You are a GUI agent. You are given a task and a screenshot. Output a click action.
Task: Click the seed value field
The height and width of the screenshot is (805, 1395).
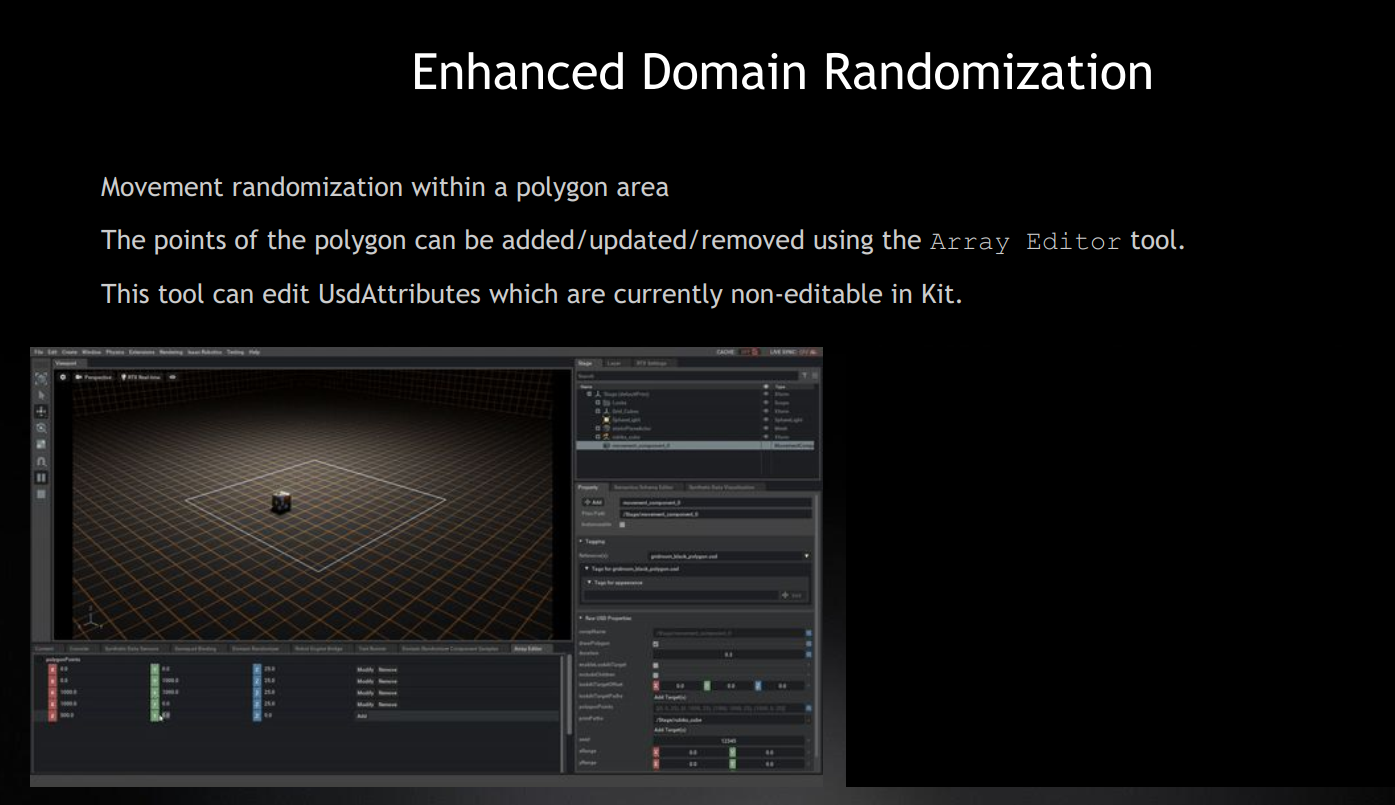click(x=729, y=741)
